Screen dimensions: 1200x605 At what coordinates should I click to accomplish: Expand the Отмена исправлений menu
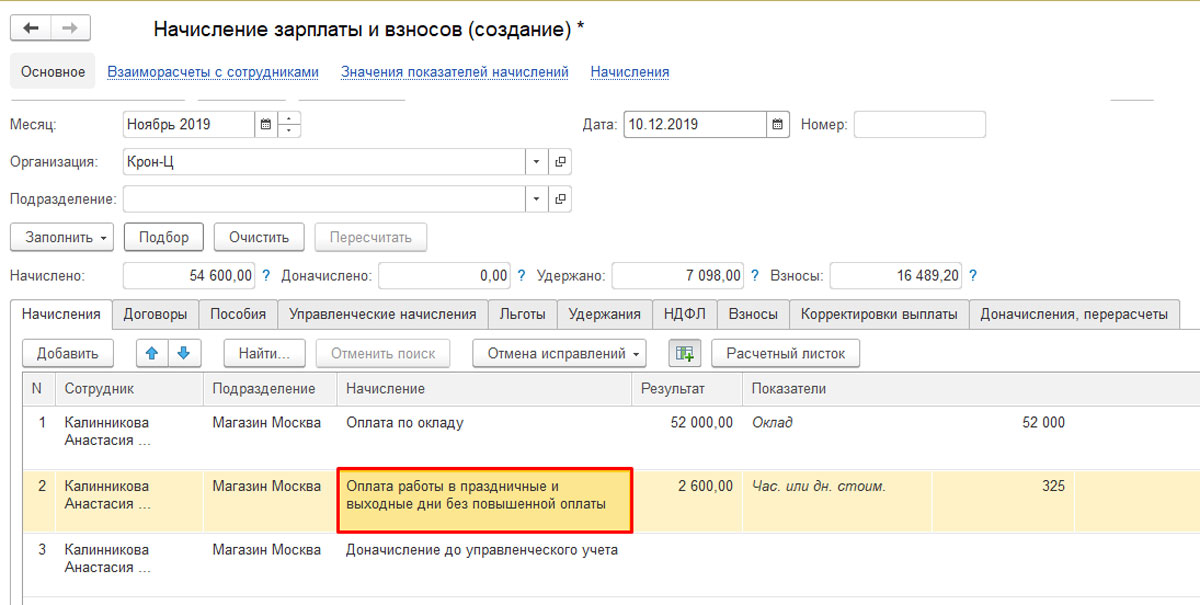pyautogui.click(x=559, y=353)
